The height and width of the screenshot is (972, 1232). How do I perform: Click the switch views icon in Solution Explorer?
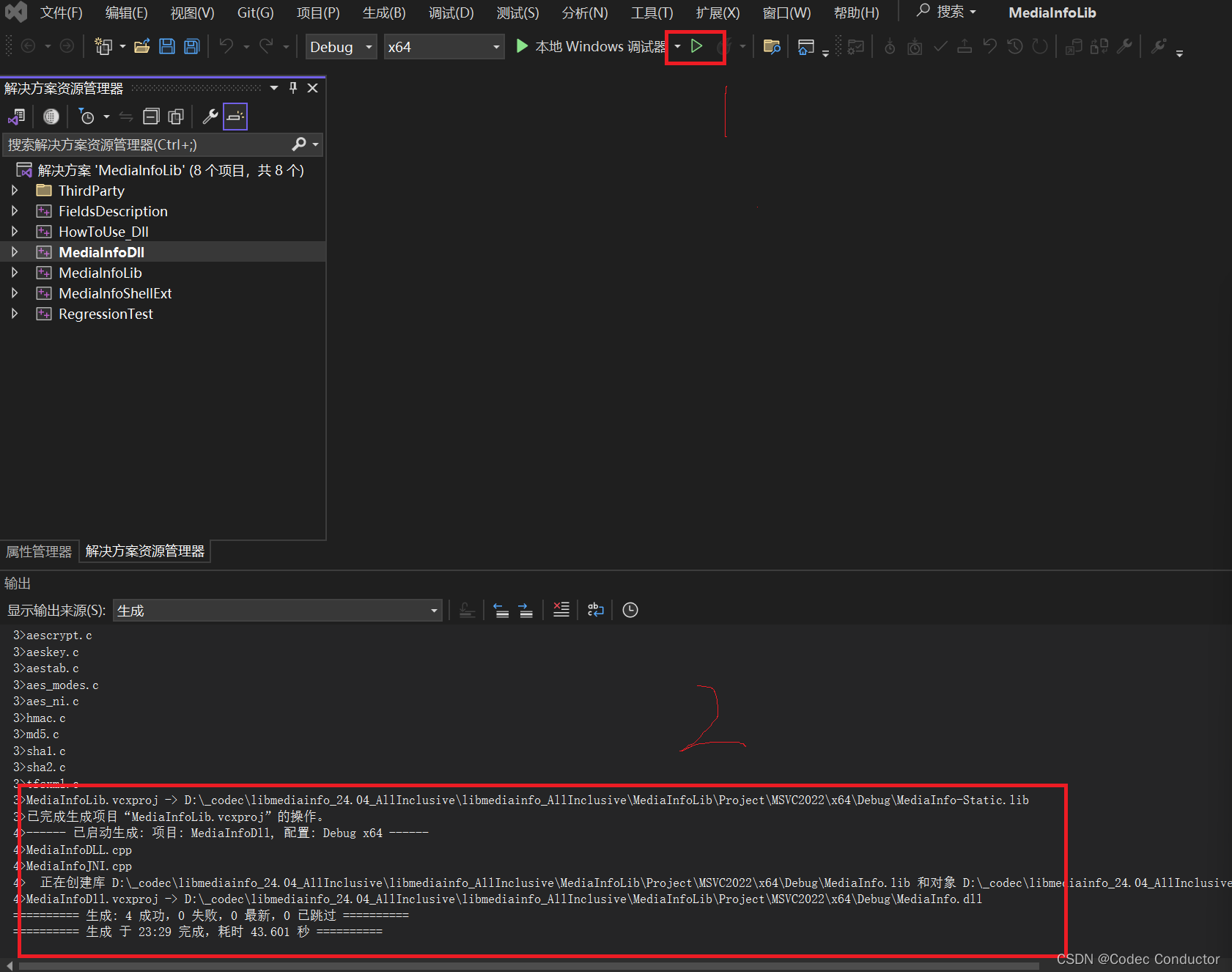click(17, 117)
